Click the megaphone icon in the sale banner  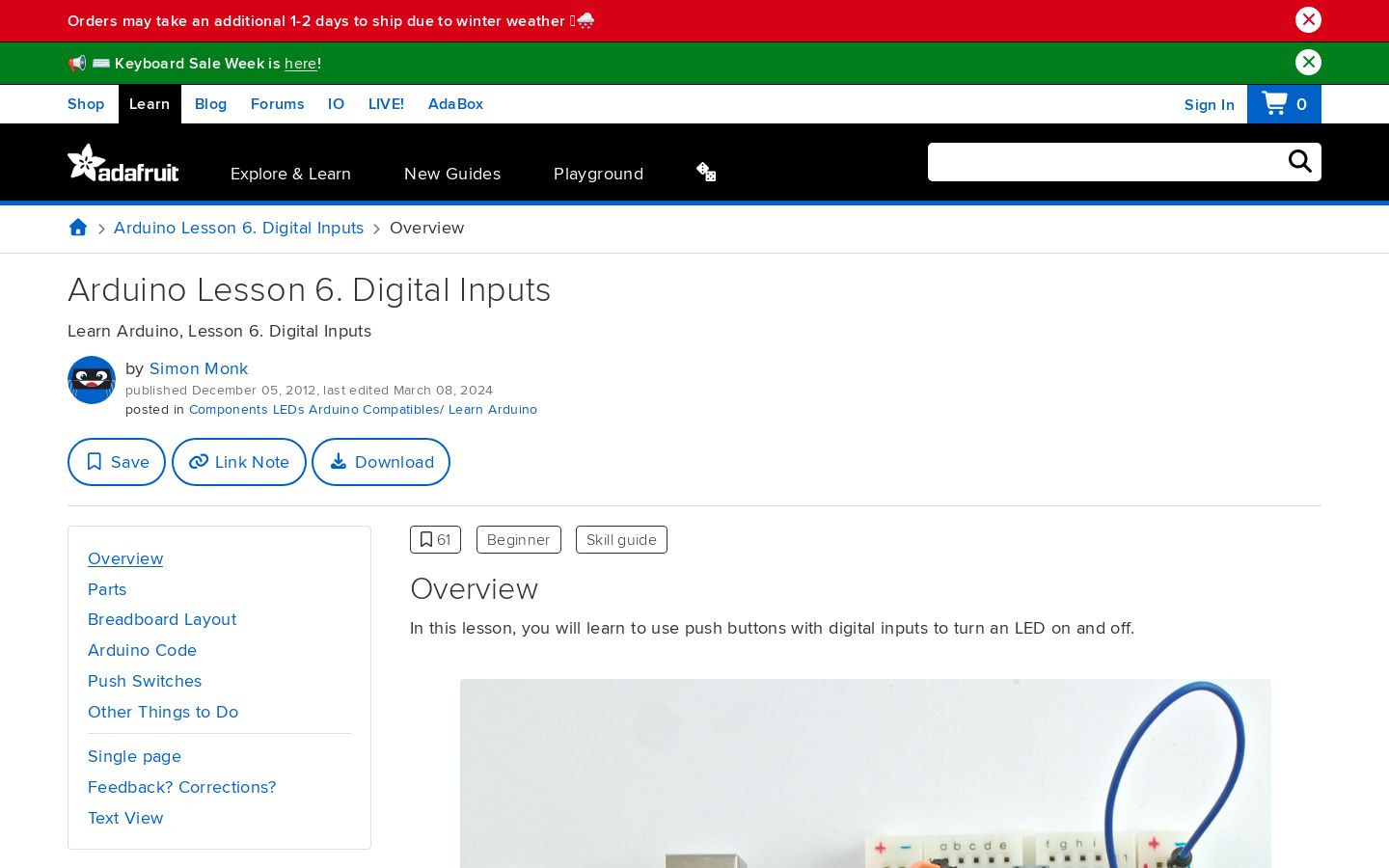(x=77, y=64)
